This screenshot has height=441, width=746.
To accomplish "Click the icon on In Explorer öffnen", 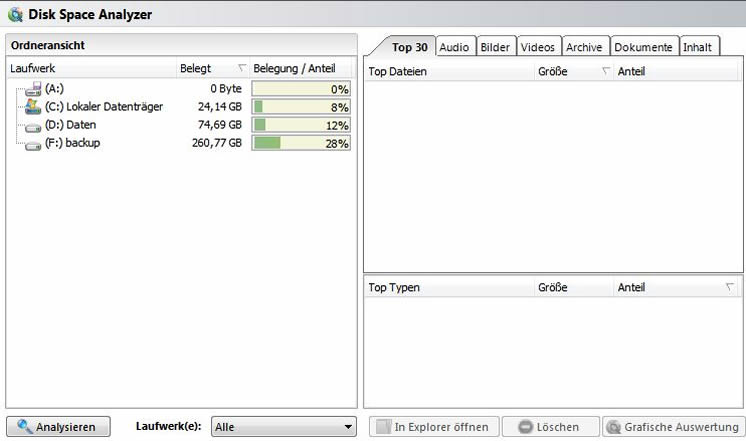I will tap(383, 427).
